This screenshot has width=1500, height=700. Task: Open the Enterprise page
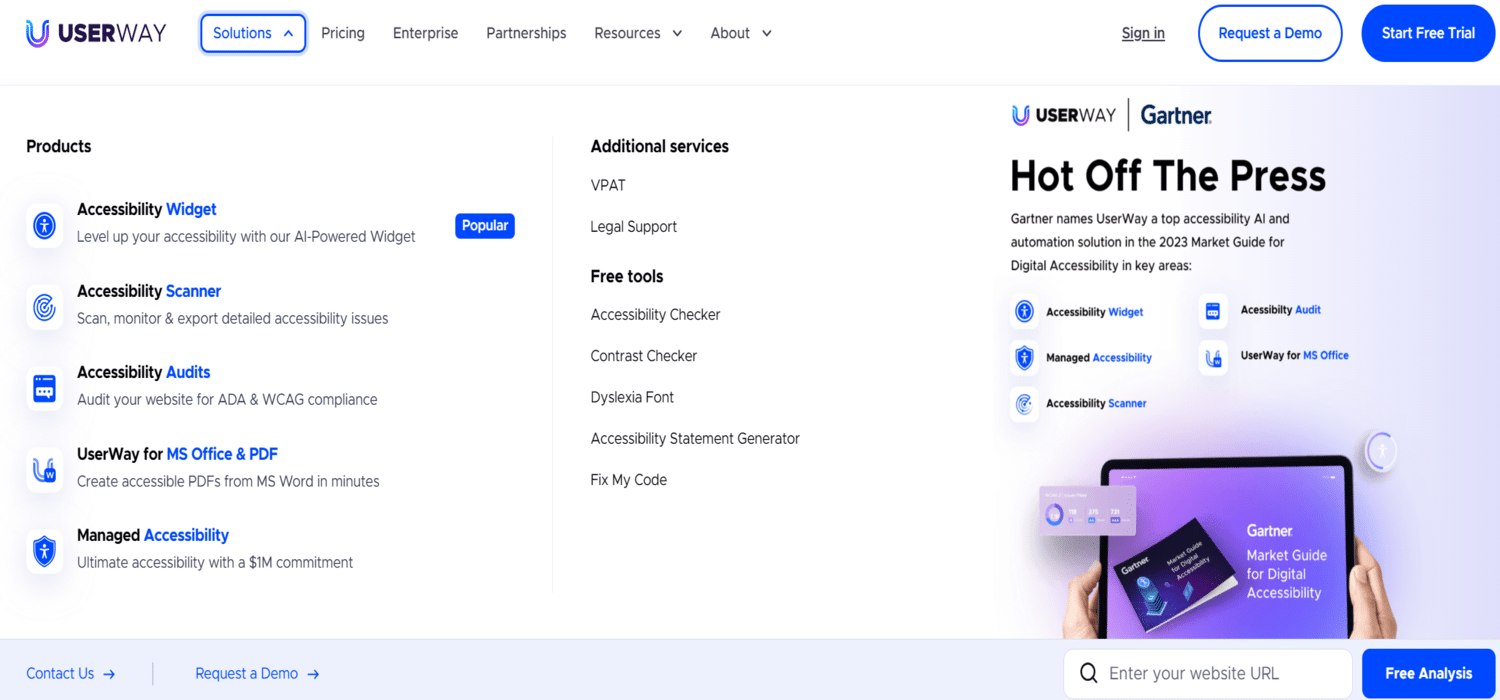pyautogui.click(x=425, y=33)
